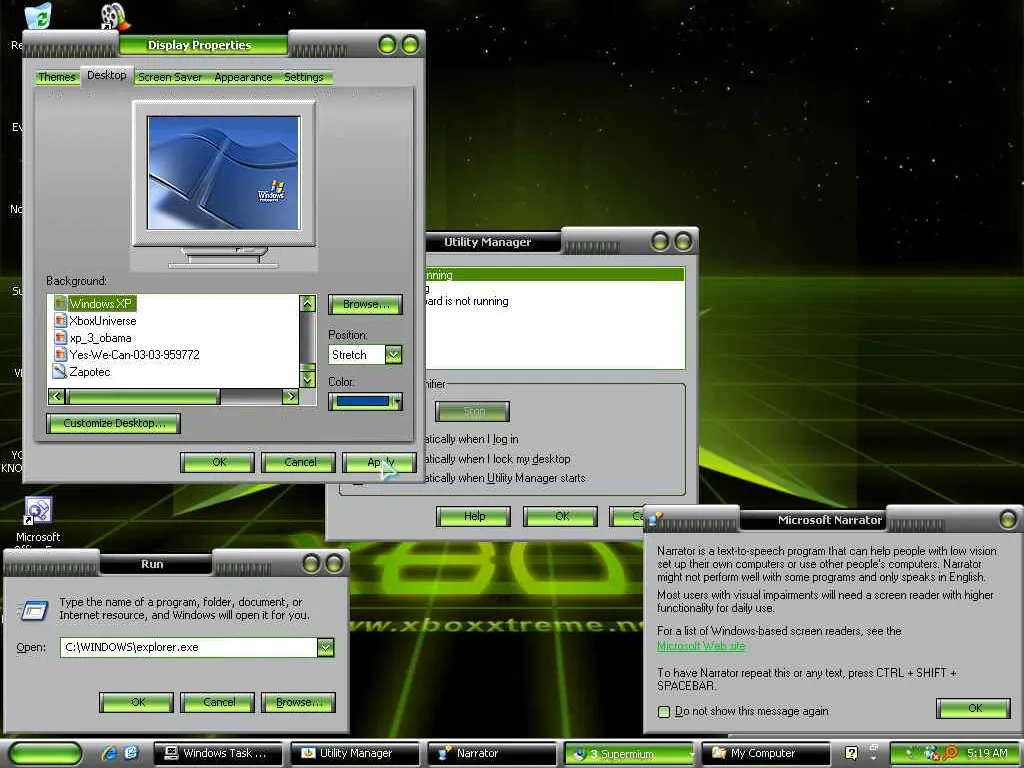The height and width of the screenshot is (768, 1024).
Task: Click the blue desktop color swatch
Action: tap(362, 401)
